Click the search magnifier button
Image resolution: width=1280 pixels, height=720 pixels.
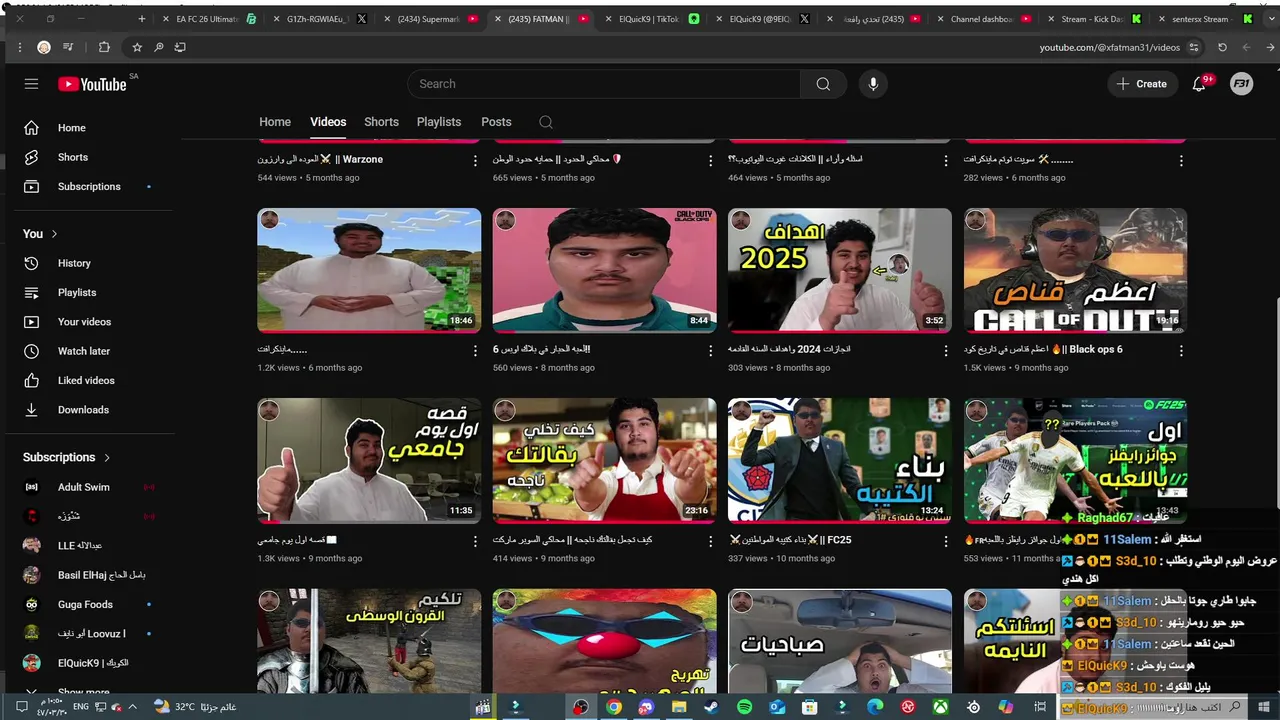(823, 84)
